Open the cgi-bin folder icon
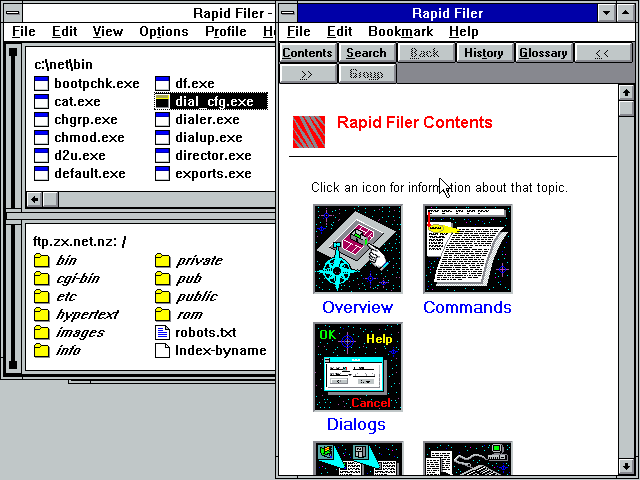 pyautogui.click(x=41, y=278)
